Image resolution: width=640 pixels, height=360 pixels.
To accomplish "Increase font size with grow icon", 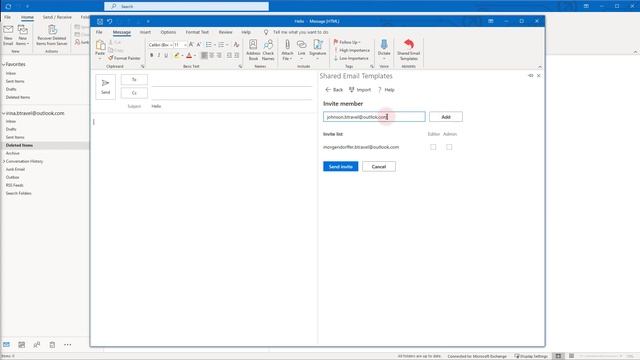I will click(x=191, y=44).
